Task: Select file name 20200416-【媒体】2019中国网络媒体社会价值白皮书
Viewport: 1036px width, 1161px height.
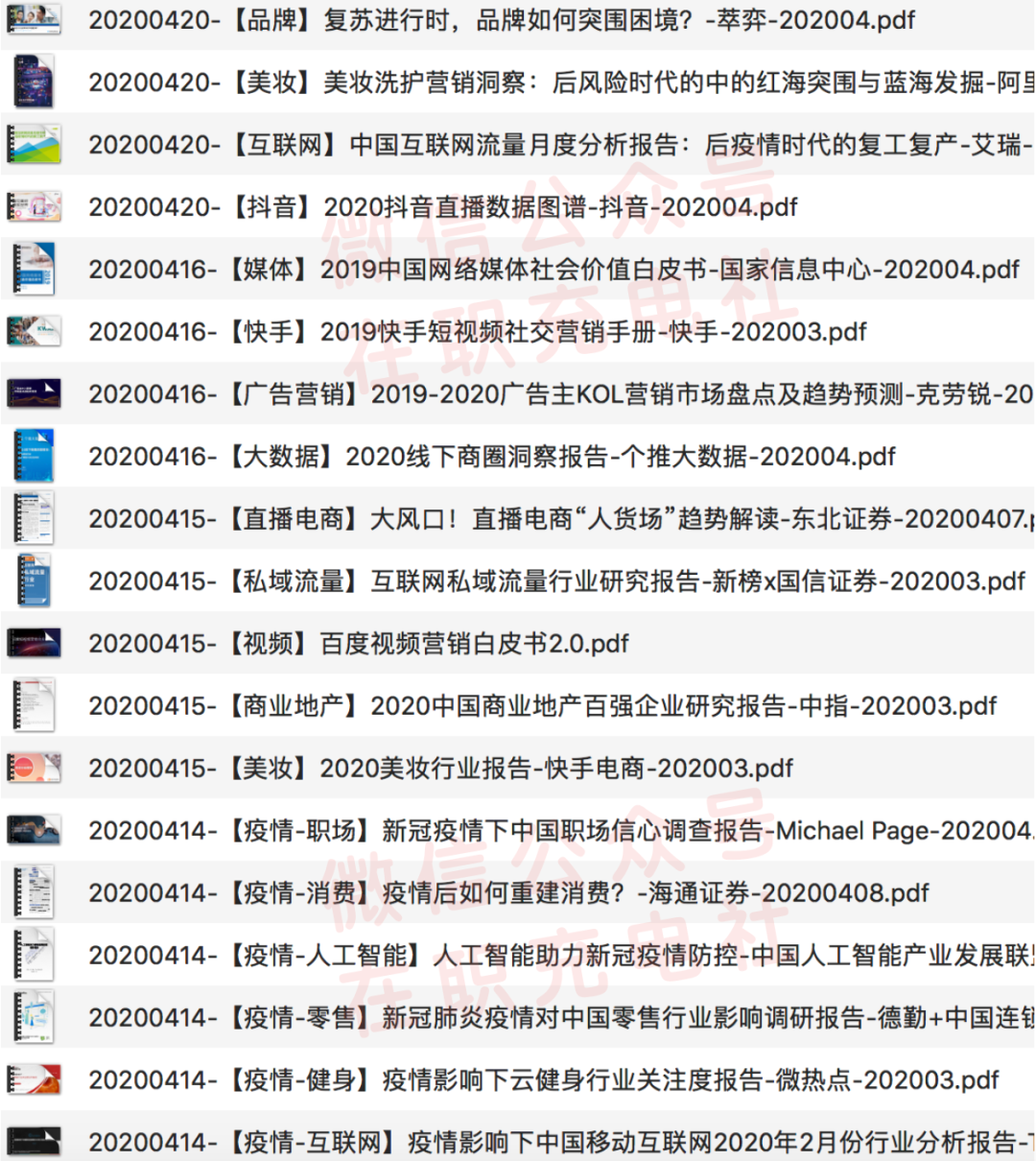Action: (554, 270)
